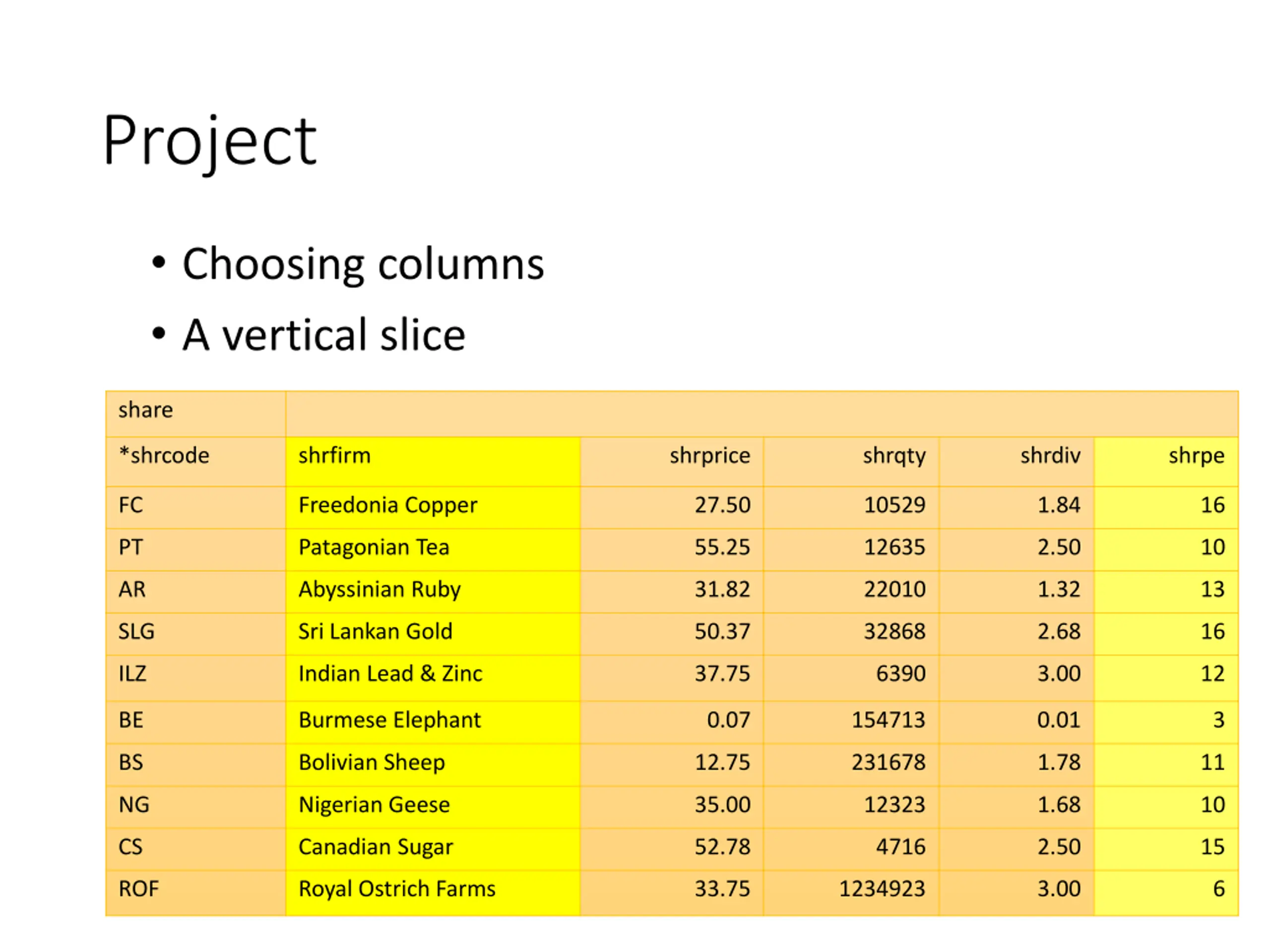Select the Indian Lead & Zinc cell
The height and width of the screenshot is (952, 1270).
point(433,678)
